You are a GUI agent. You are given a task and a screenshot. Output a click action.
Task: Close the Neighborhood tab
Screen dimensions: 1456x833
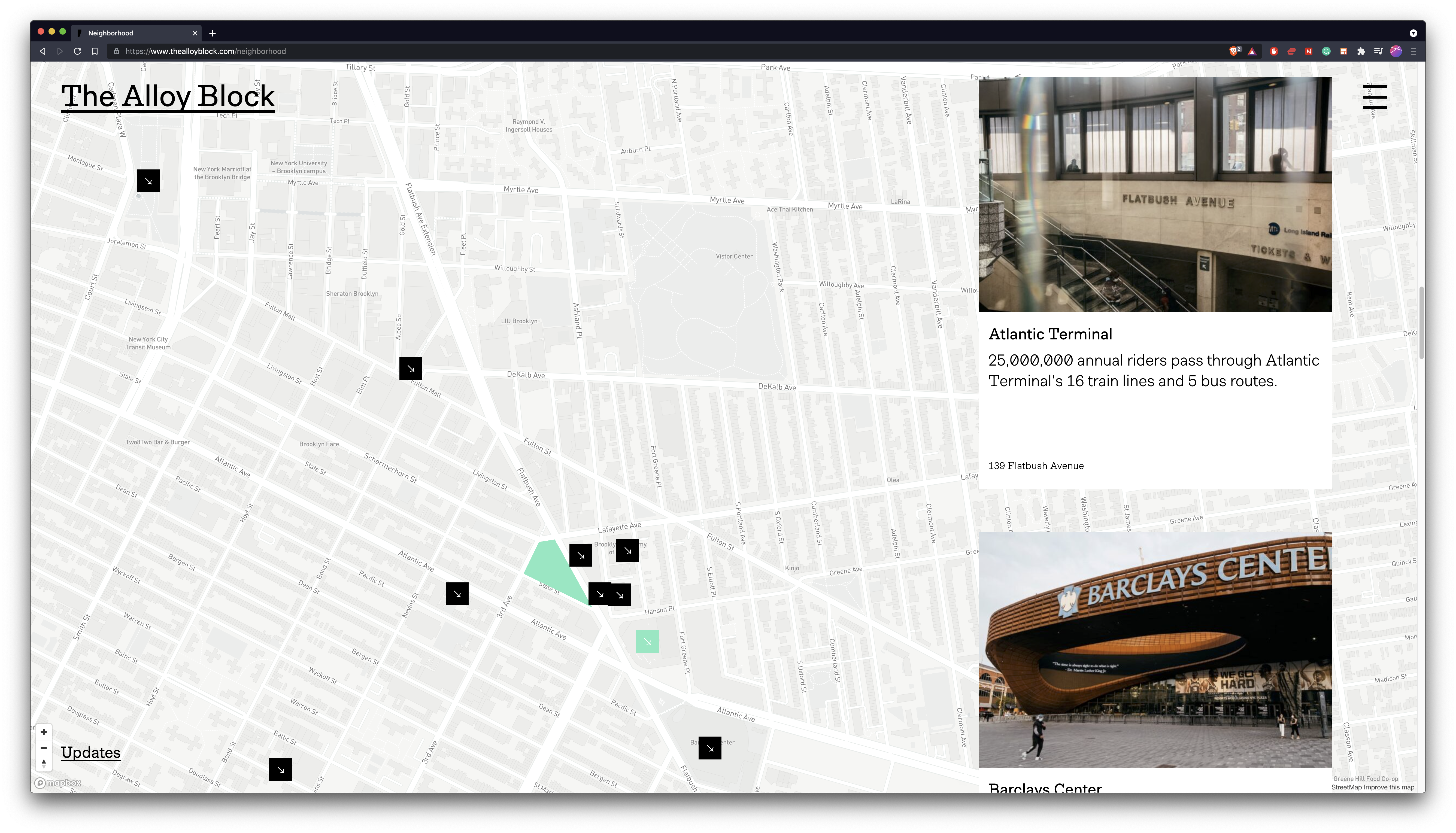[195, 33]
